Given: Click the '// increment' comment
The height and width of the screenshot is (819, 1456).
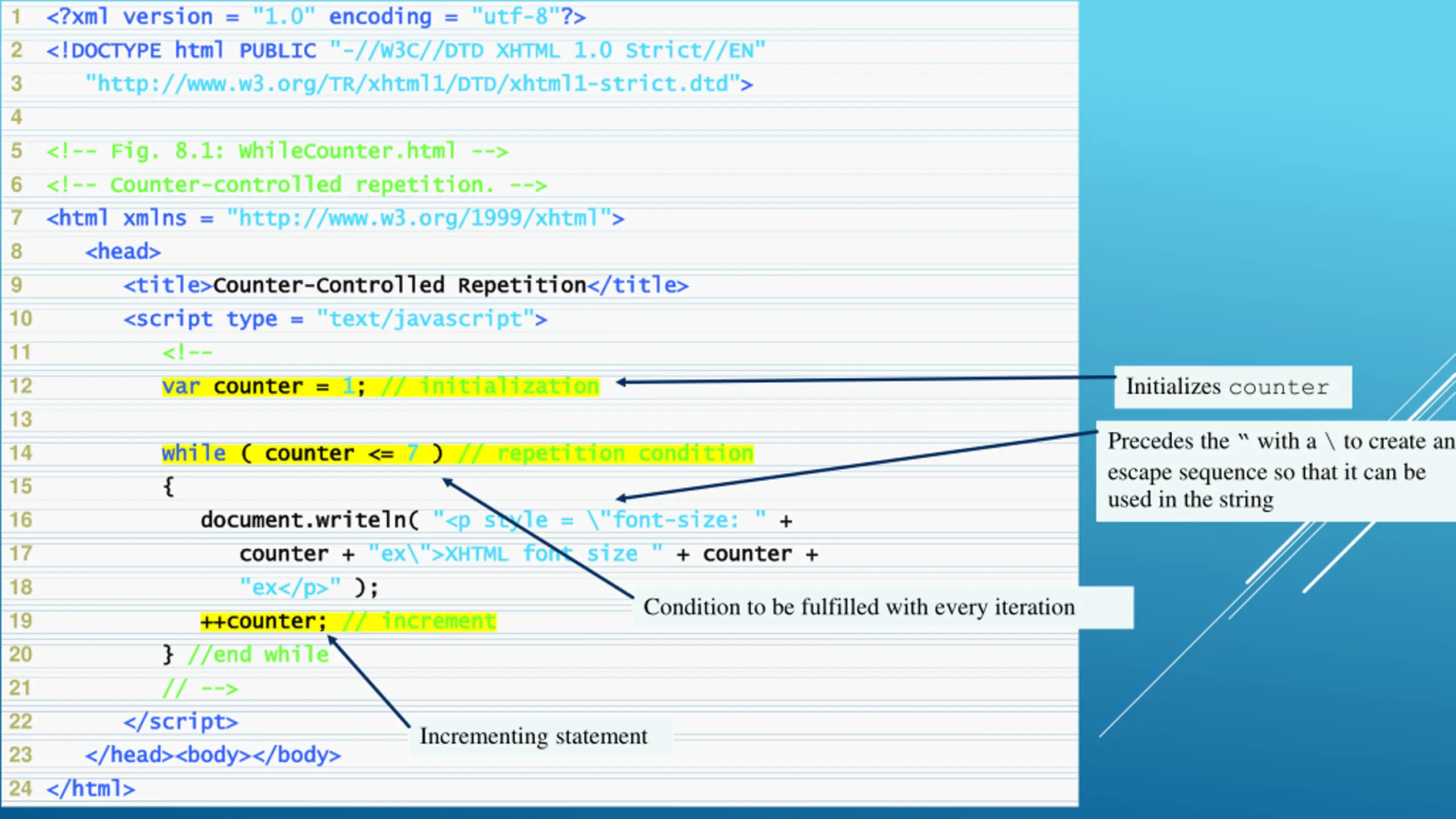Looking at the screenshot, I should 420,621.
